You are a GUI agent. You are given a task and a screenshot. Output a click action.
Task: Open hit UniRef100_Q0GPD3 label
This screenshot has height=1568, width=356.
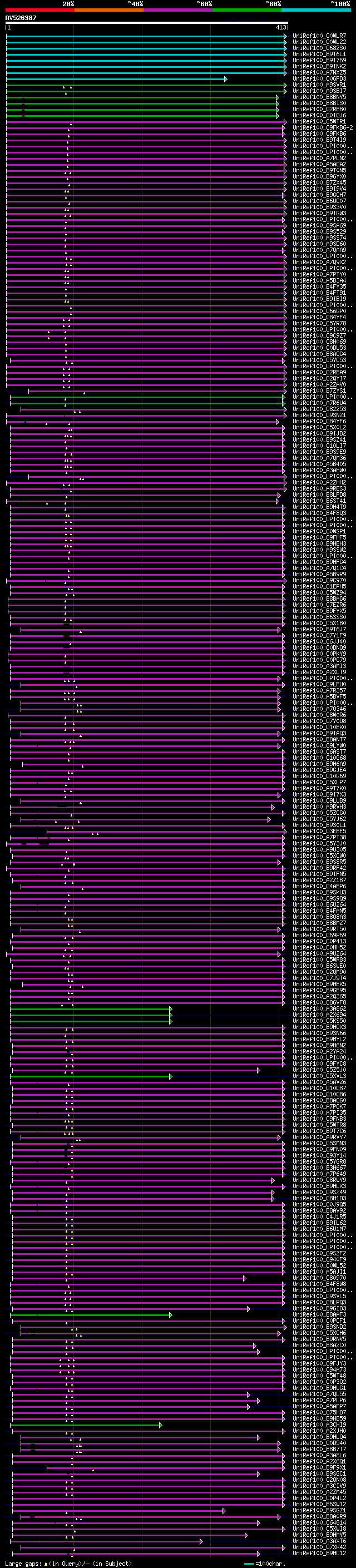tap(319, 78)
